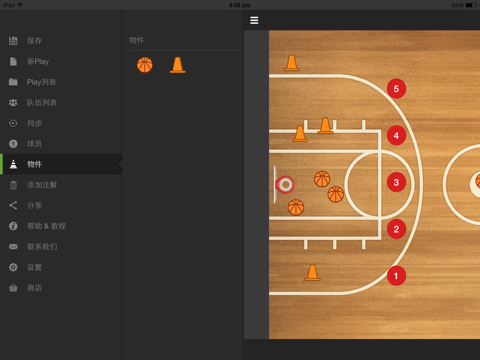Select red player marker 3 on court

pyautogui.click(x=396, y=182)
